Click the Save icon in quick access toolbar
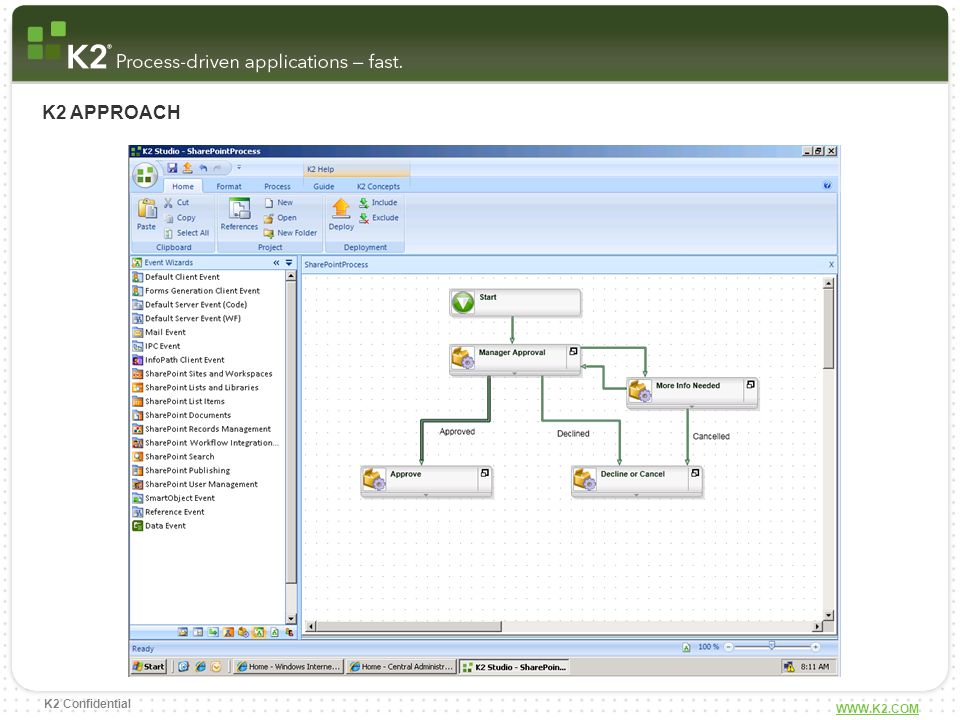The width and height of the screenshot is (960, 720). 173,168
